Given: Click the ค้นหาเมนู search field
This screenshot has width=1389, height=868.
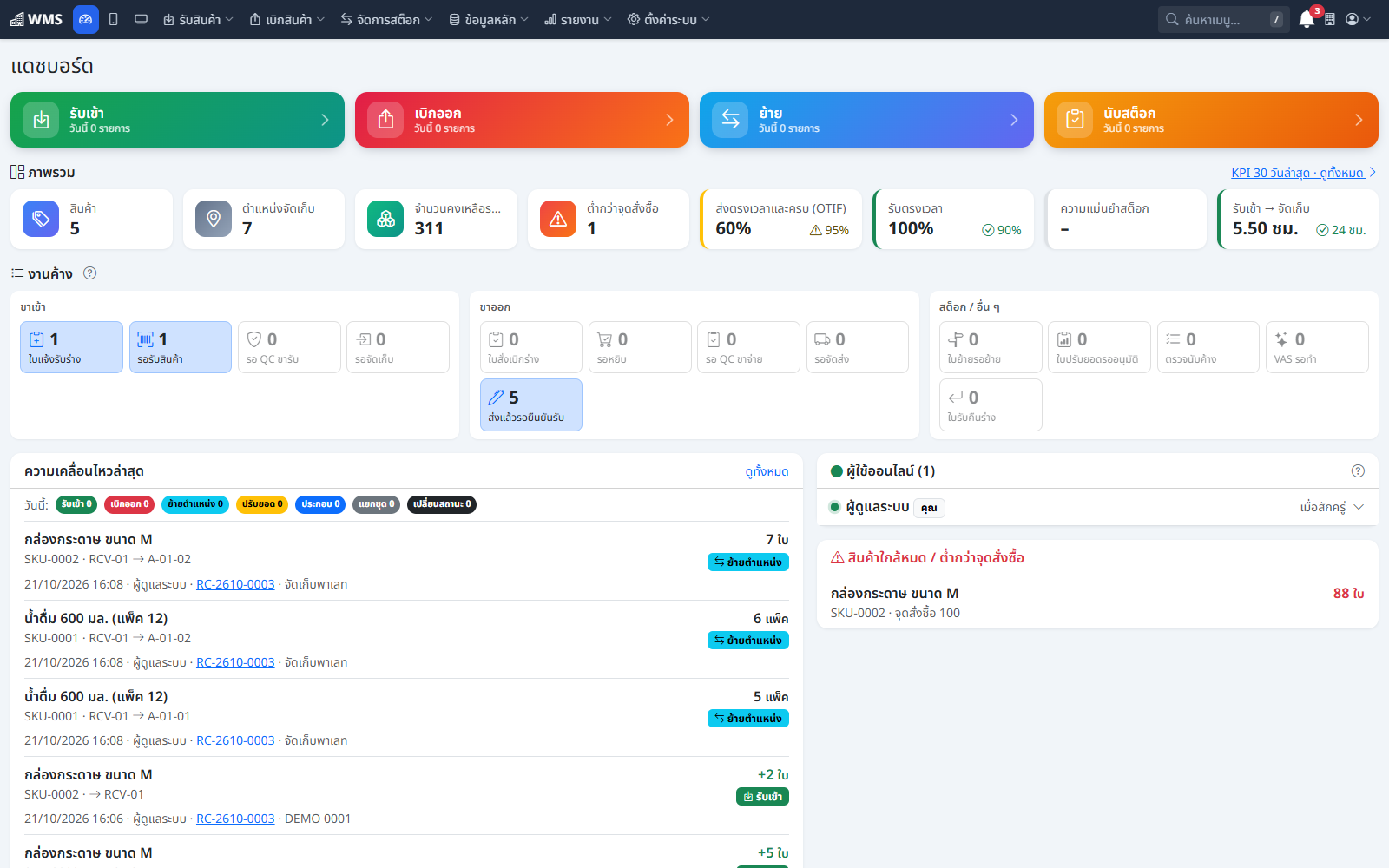Looking at the screenshot, I should click(1224, 19).
